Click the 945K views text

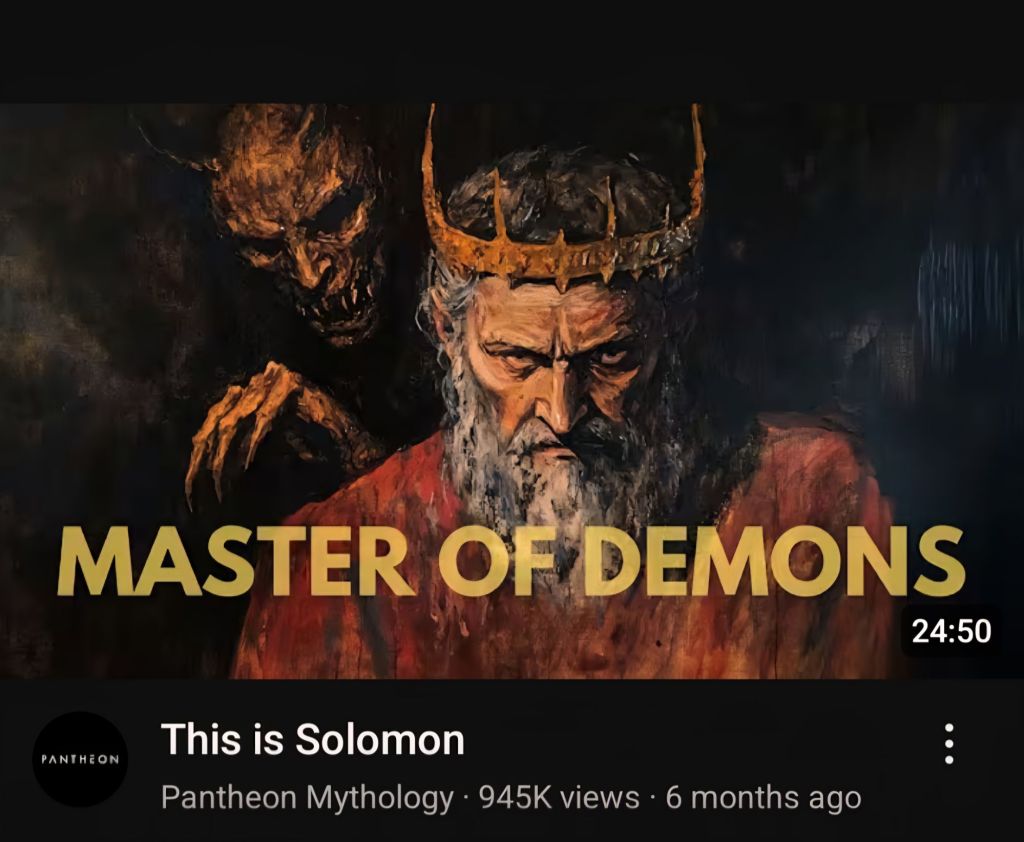[x=559, y=798]
